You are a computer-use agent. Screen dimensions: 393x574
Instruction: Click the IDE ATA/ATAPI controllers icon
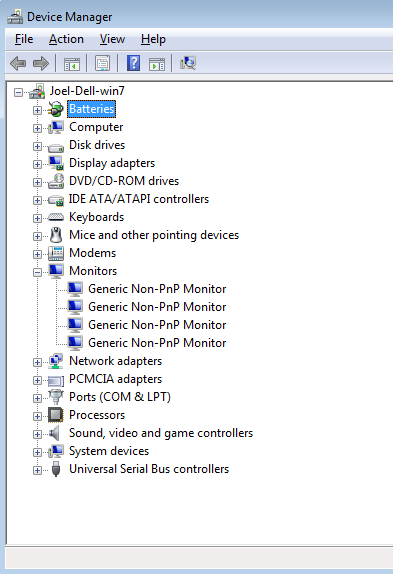tap(56, 200)
